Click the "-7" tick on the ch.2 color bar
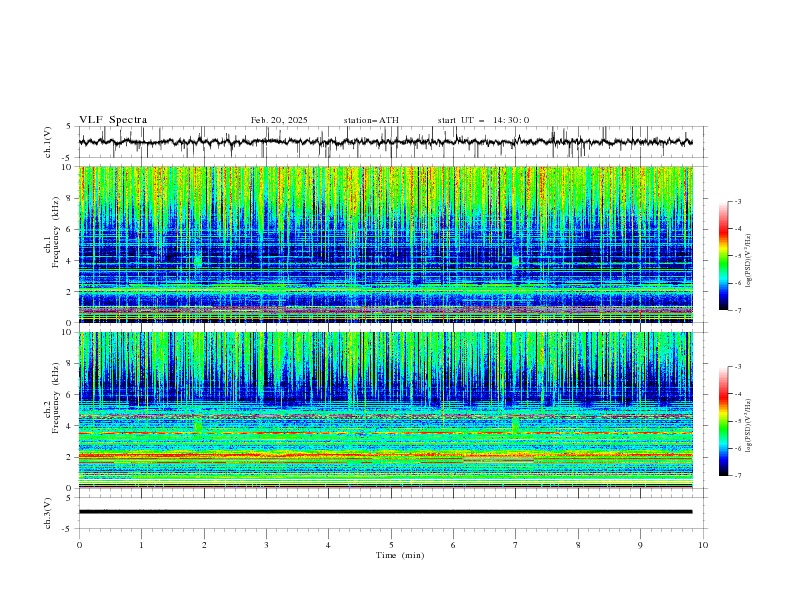The width and height of the screenshot is (792, 612). tap(737, 476)
